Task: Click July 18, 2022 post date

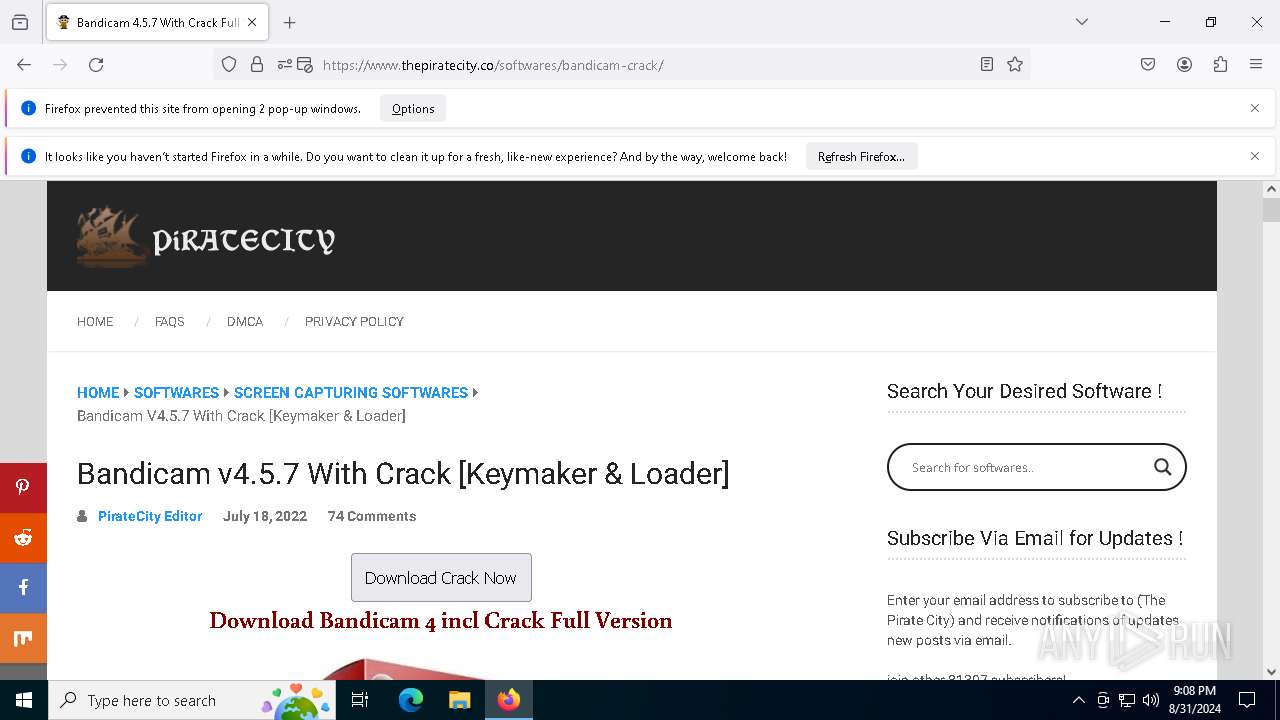Action: pos(265,517)
